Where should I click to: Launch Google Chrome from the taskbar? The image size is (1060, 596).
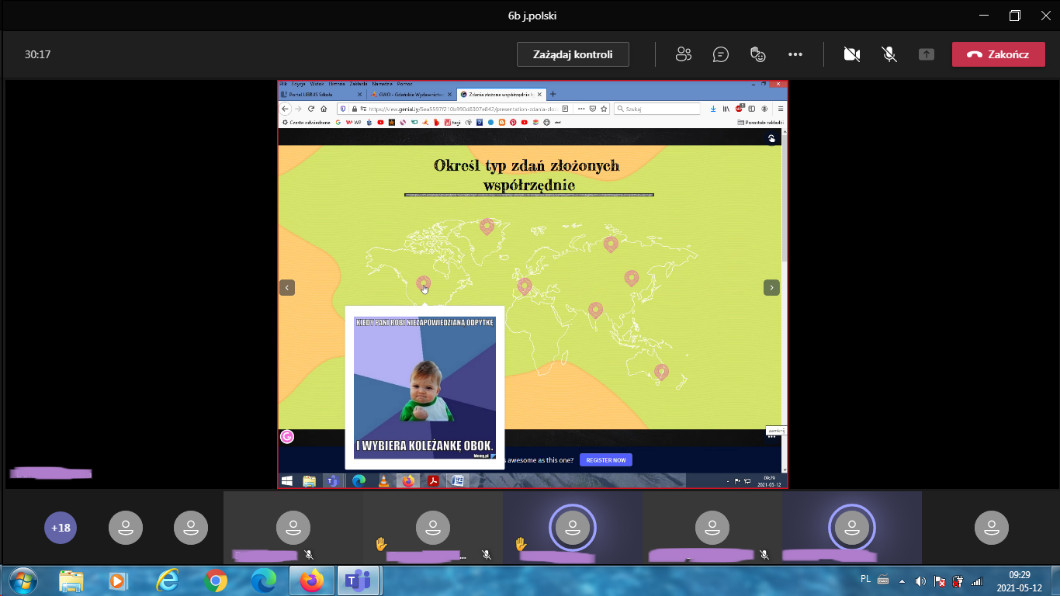pyautogui.click(x=215, y=580)
